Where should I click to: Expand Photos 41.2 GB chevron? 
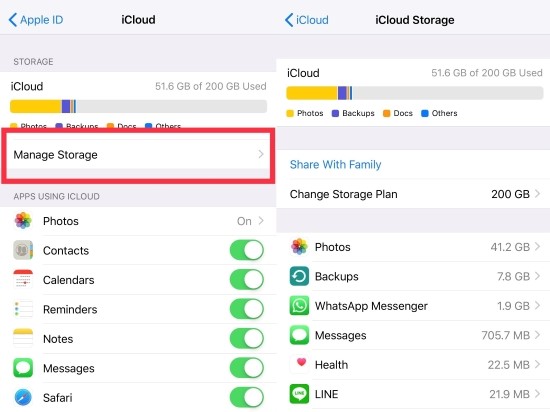[x=537, y=246]
